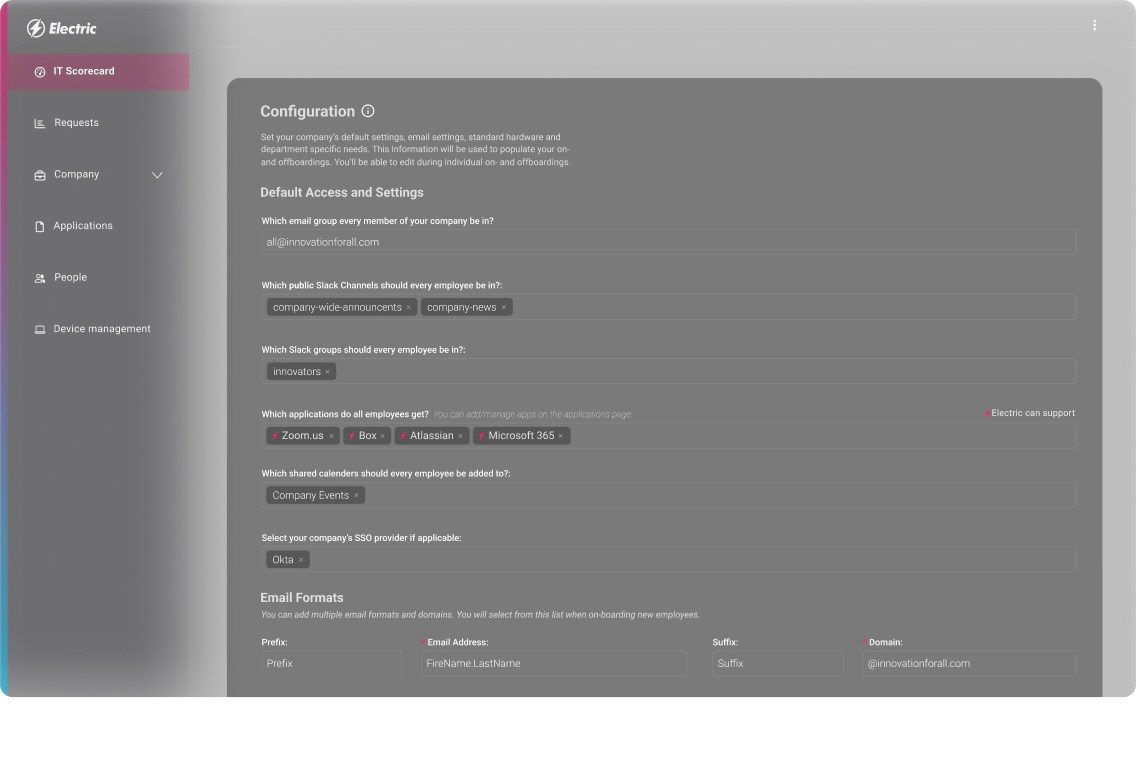
Task: Select Device management in the sidebar
Action: pos(102,328)
